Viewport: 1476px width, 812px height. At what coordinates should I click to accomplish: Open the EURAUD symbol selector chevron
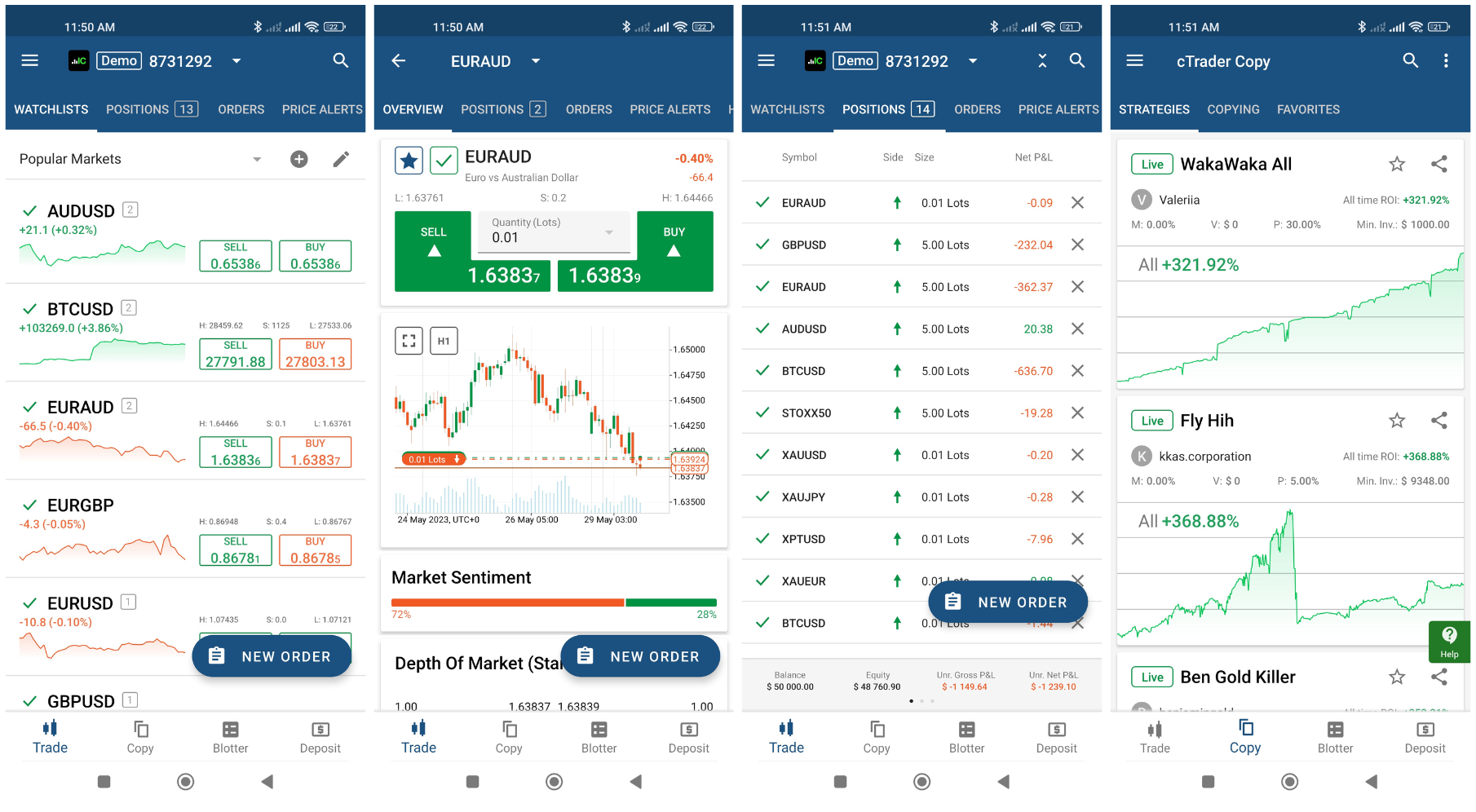[x=536, y=60]
